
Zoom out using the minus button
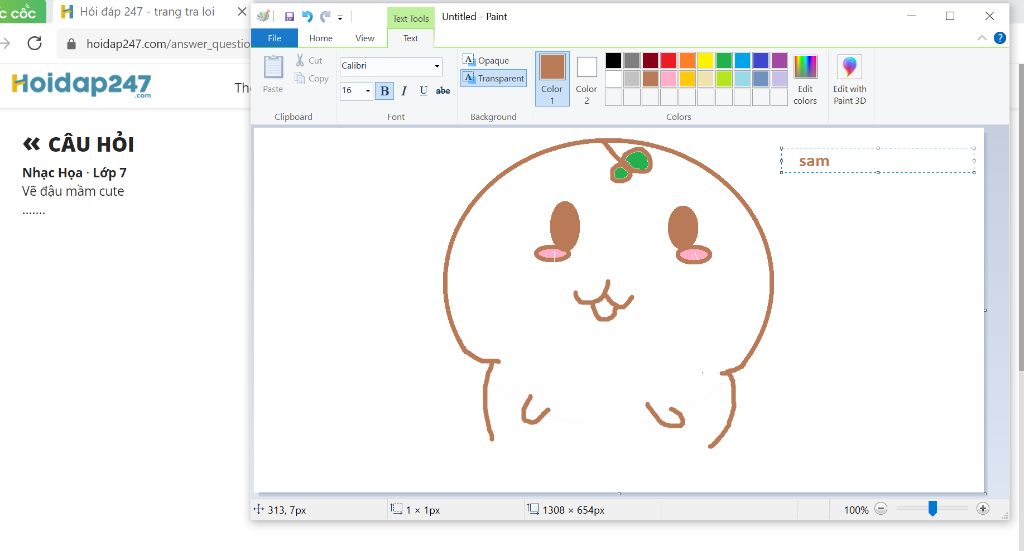tap(880, 509)
